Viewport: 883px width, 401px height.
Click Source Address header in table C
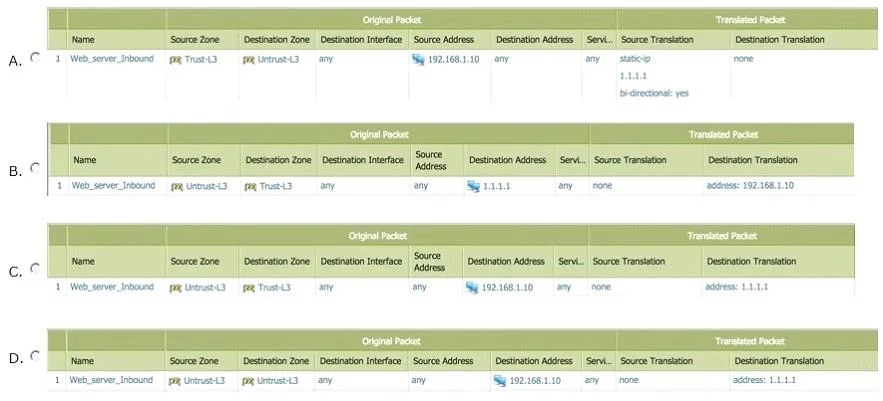[x=429, y=261]
